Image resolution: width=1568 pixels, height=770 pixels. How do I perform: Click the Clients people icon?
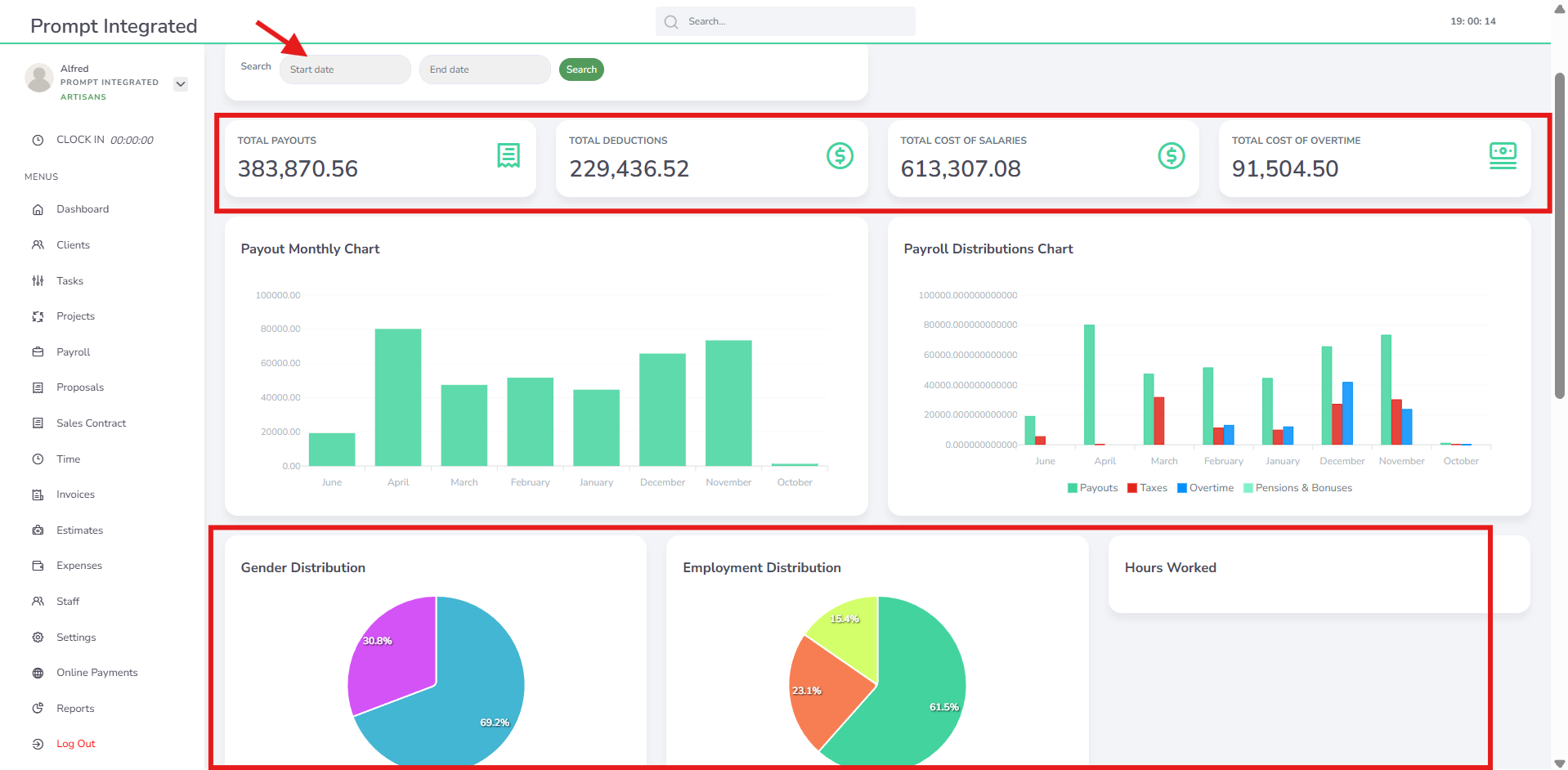[x=38, y=245]
